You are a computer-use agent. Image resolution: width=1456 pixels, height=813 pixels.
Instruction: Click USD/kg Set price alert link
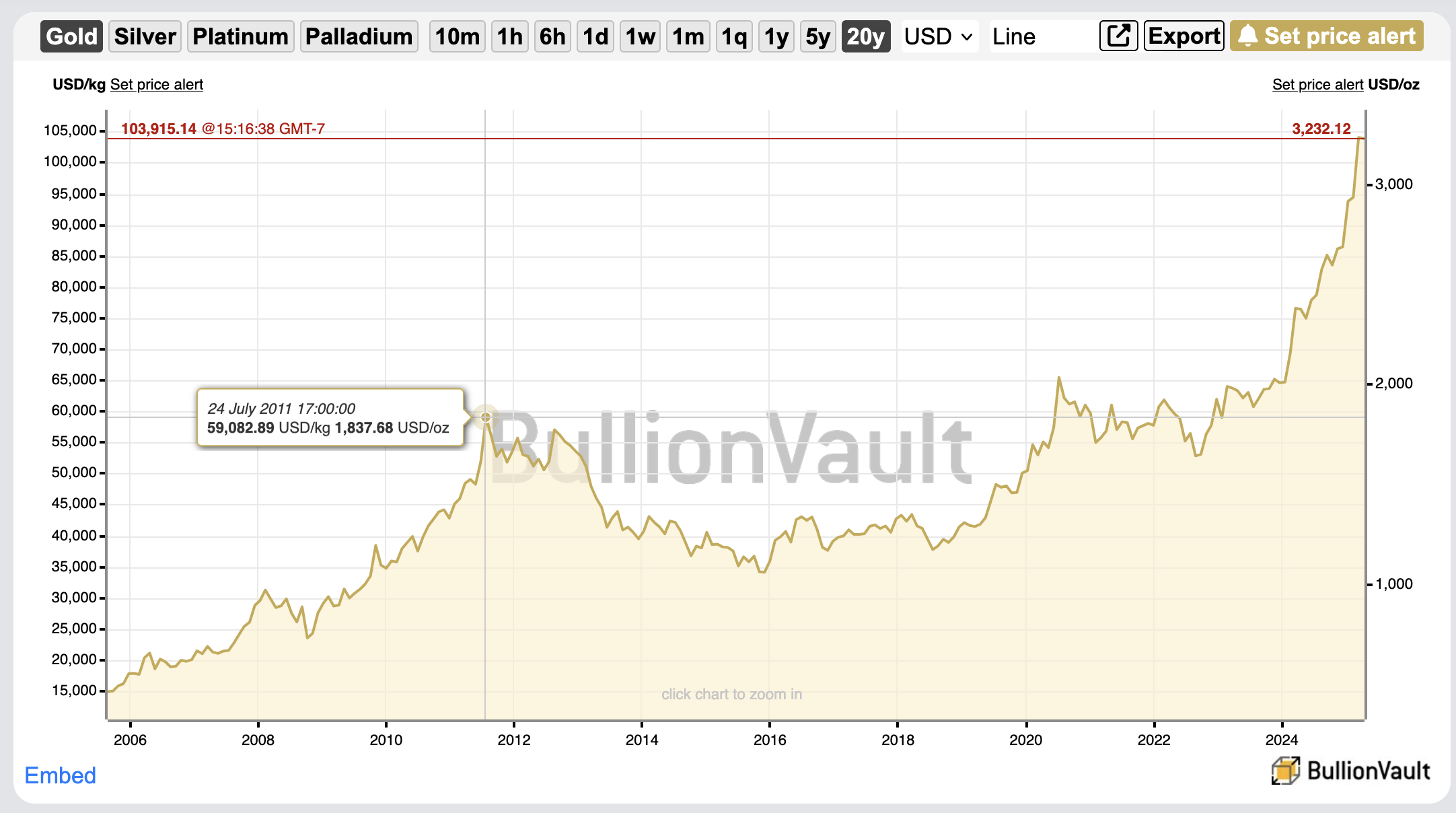(156, 84)
